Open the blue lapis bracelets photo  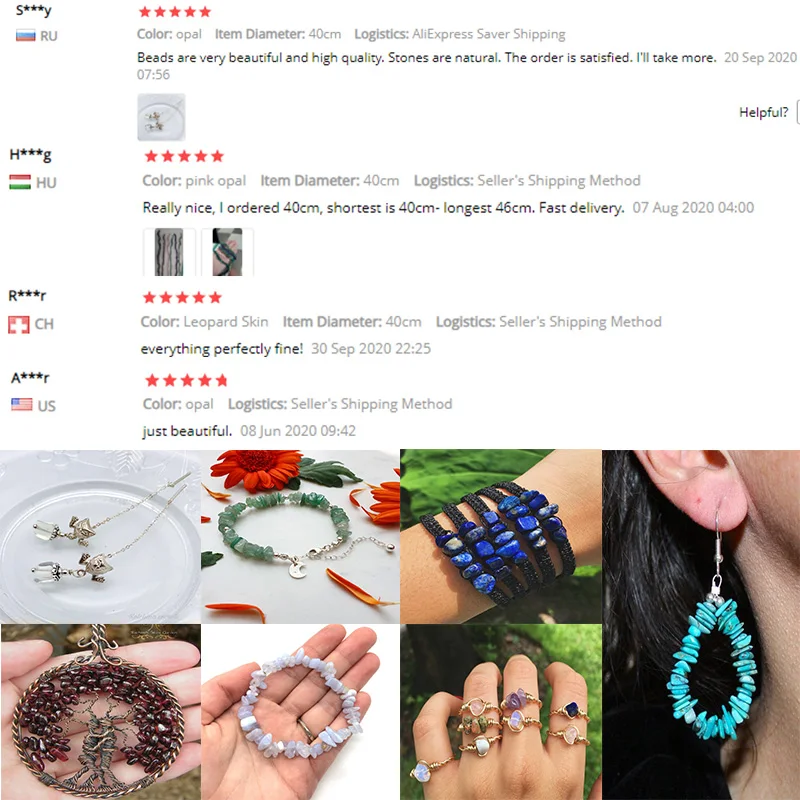click(501, 536)
